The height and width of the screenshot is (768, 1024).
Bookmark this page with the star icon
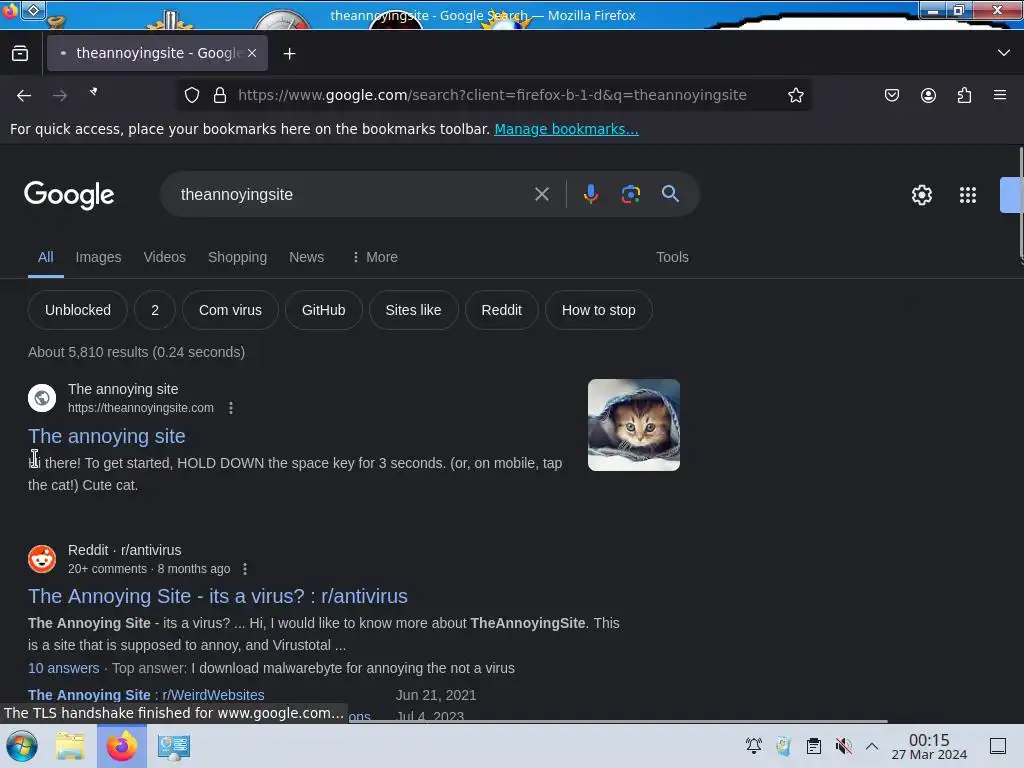coord(795,95)
